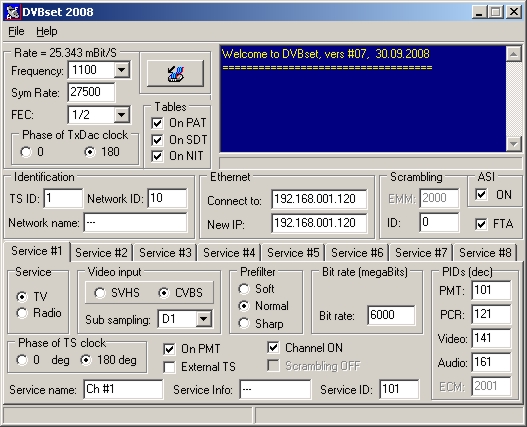Screen dimensions: 527x427
Task: Switch to the Service #4 tab
Action: click(x=229, y=253)
